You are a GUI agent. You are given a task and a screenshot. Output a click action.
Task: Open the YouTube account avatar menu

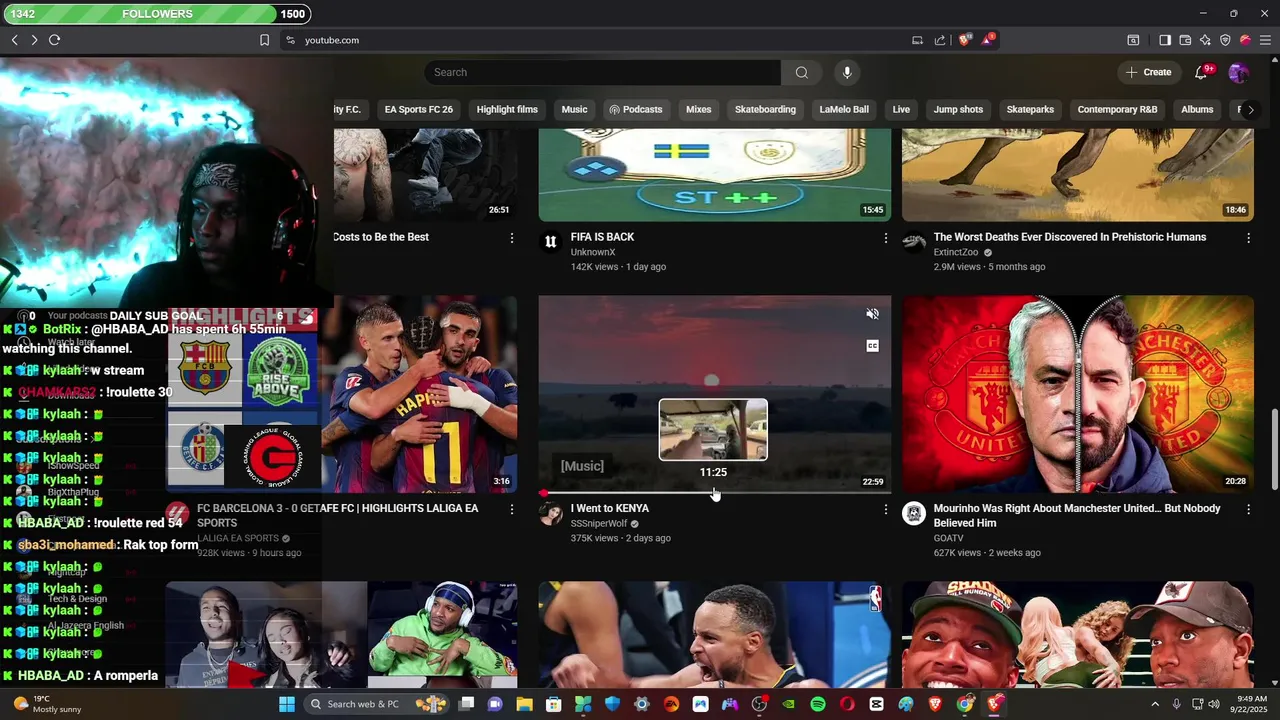coord(1238,72)
